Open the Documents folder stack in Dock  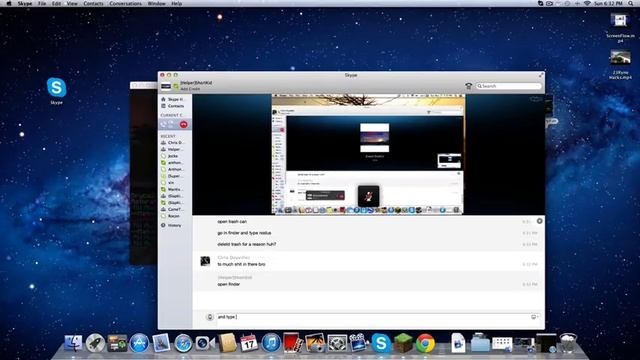click(x=480, y=343)
